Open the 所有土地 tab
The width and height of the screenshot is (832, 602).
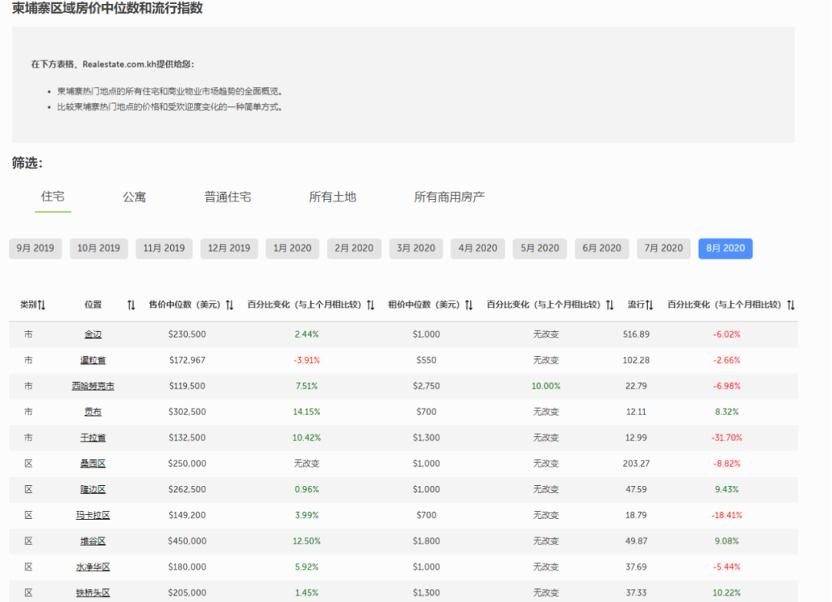tap(332, 197)
